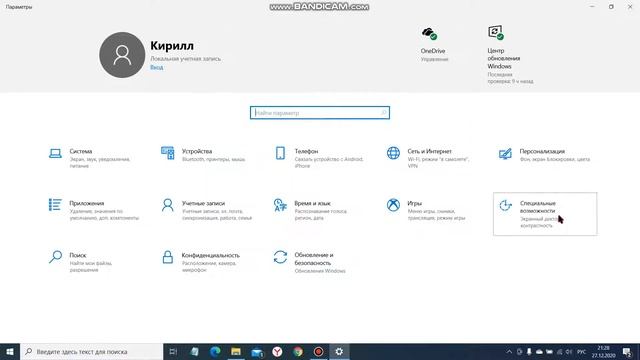The width and height of the screenshot is (640, 360).
Task: Click the Settings gear taskbar icon
Action: tap(339, 351)
